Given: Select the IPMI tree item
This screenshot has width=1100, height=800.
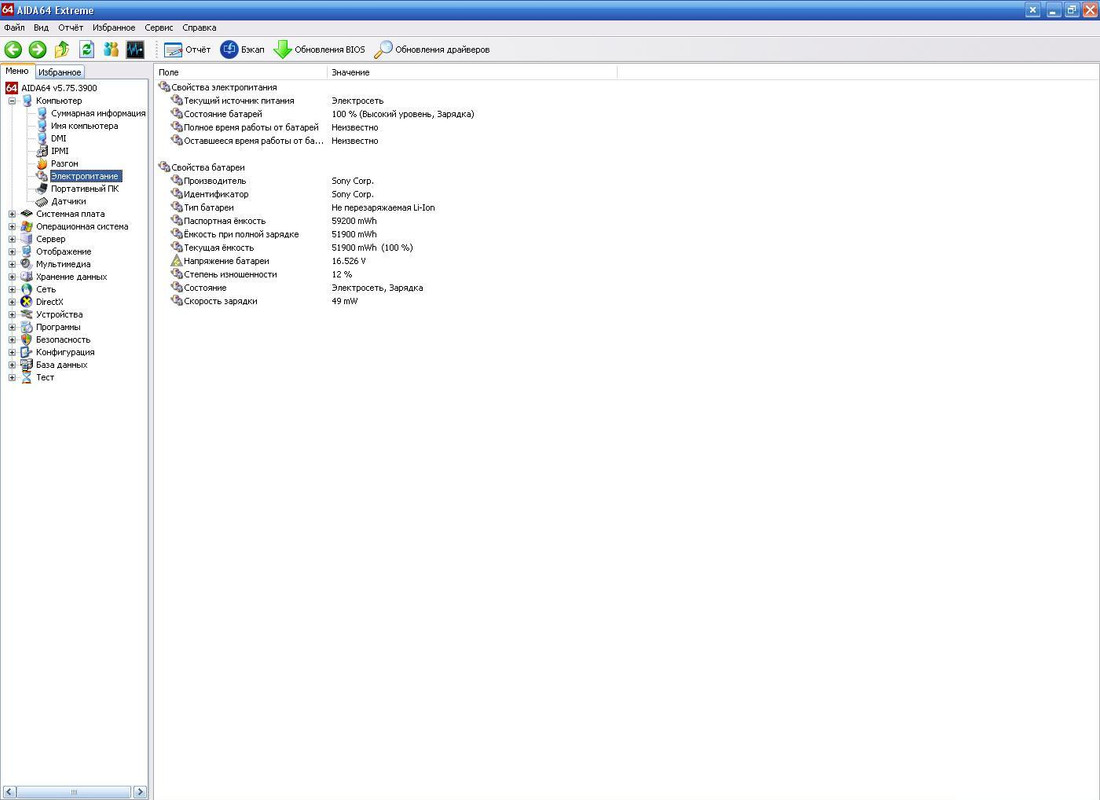Looking at the screenshot, I should [60, 151].
